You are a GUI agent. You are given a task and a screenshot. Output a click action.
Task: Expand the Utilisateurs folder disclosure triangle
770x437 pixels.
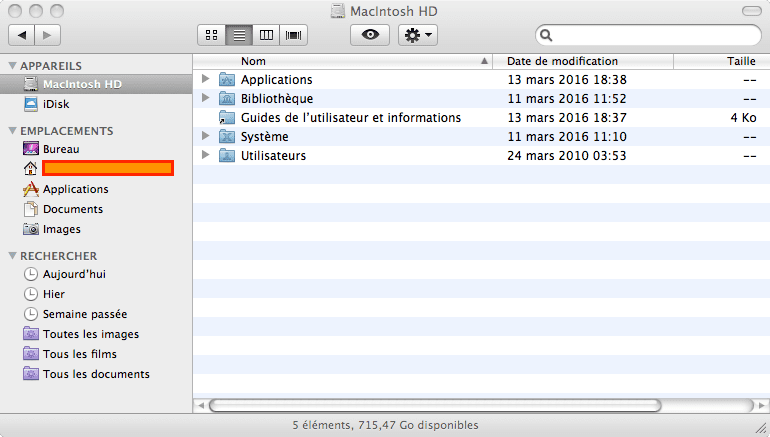[206, 155]
